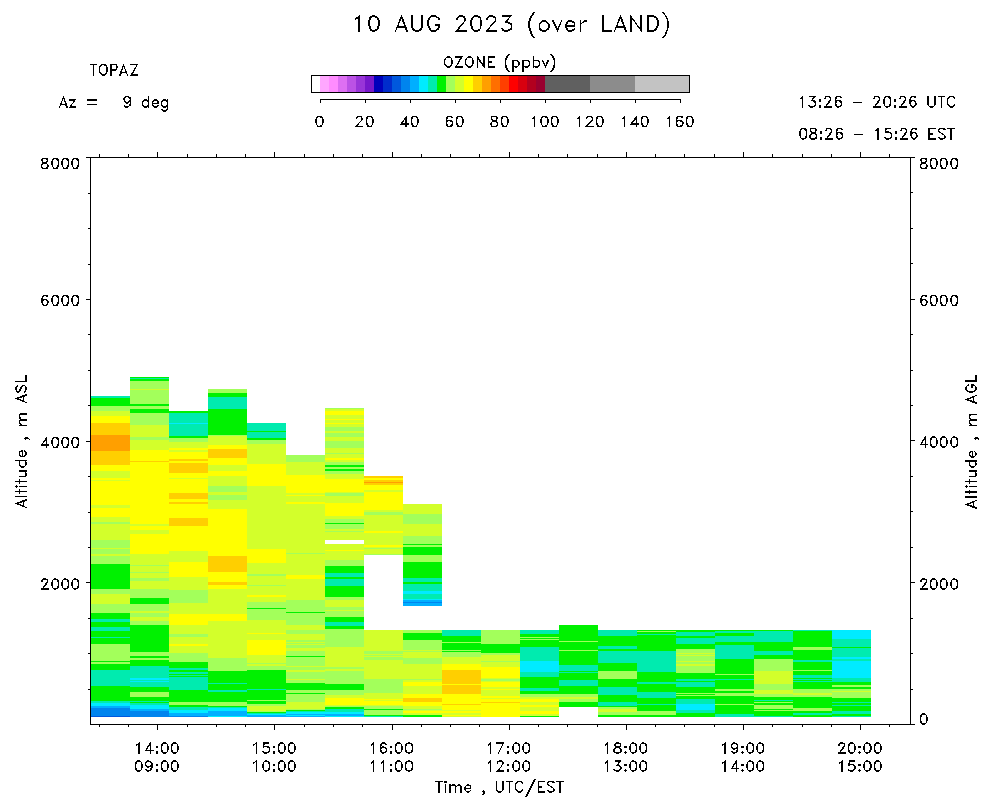Click the 'Az = 9 deg' azimuth text
This screenshot has height=800, width=1000.
pyautogui.click(x=114, y=102)
